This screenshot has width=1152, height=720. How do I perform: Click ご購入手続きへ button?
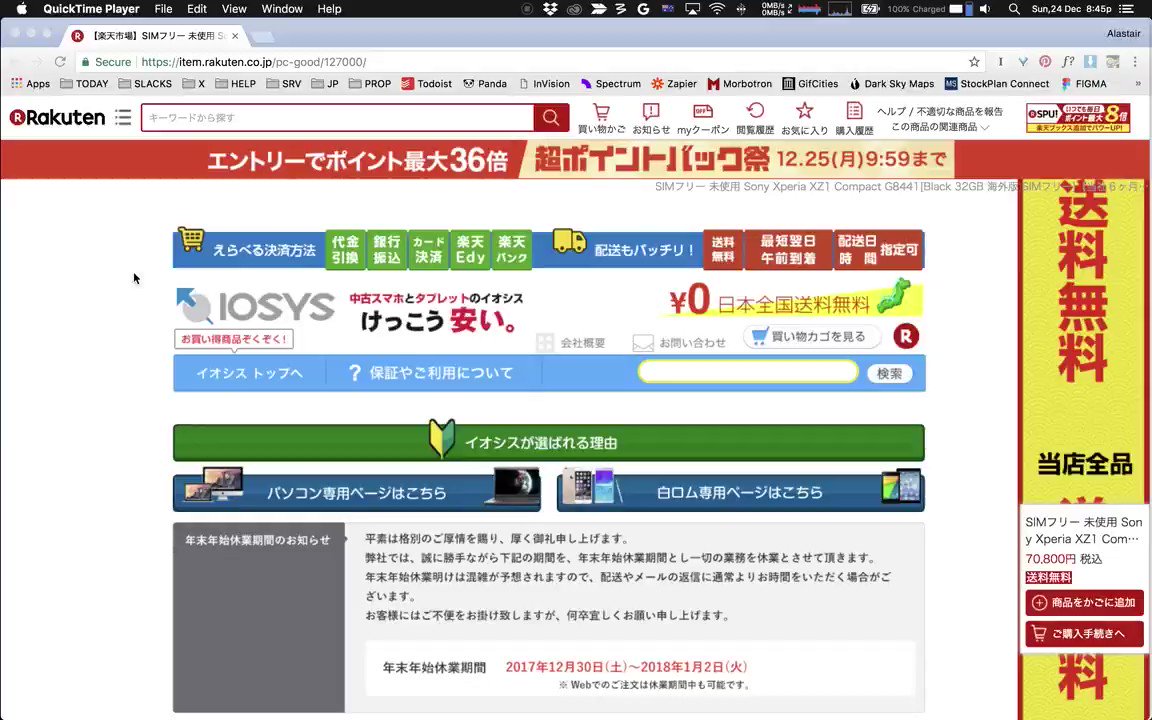click(1084, 633)
